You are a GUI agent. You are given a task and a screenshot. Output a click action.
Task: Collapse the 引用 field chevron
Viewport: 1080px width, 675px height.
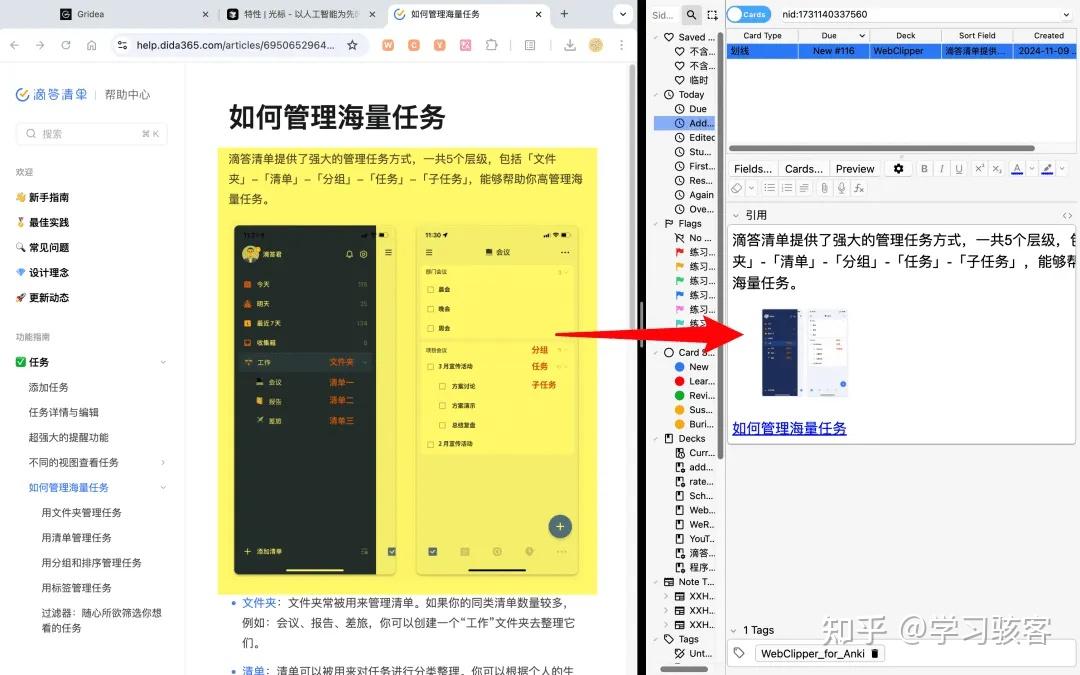(735, 214)
